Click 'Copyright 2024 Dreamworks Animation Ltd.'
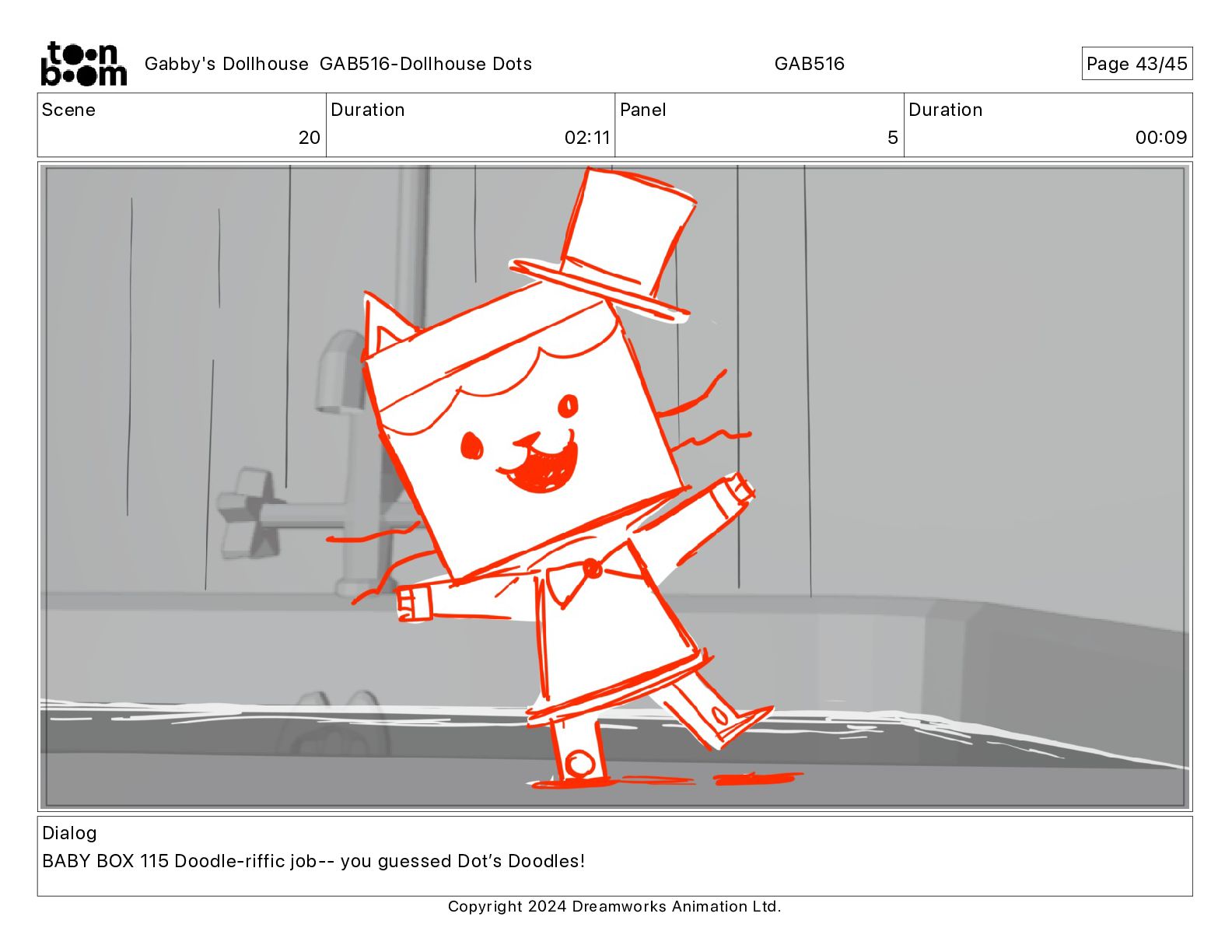 tap(614, 906)
